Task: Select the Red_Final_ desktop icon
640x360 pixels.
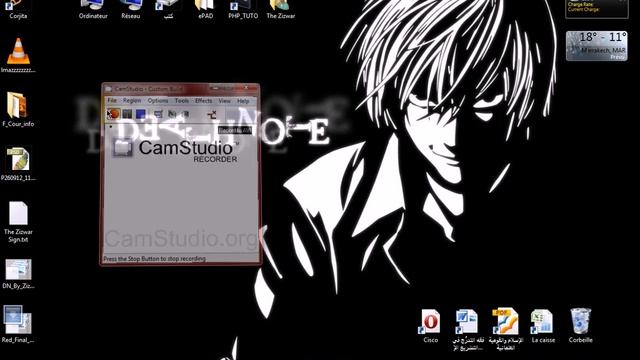Action: (18, 324)
